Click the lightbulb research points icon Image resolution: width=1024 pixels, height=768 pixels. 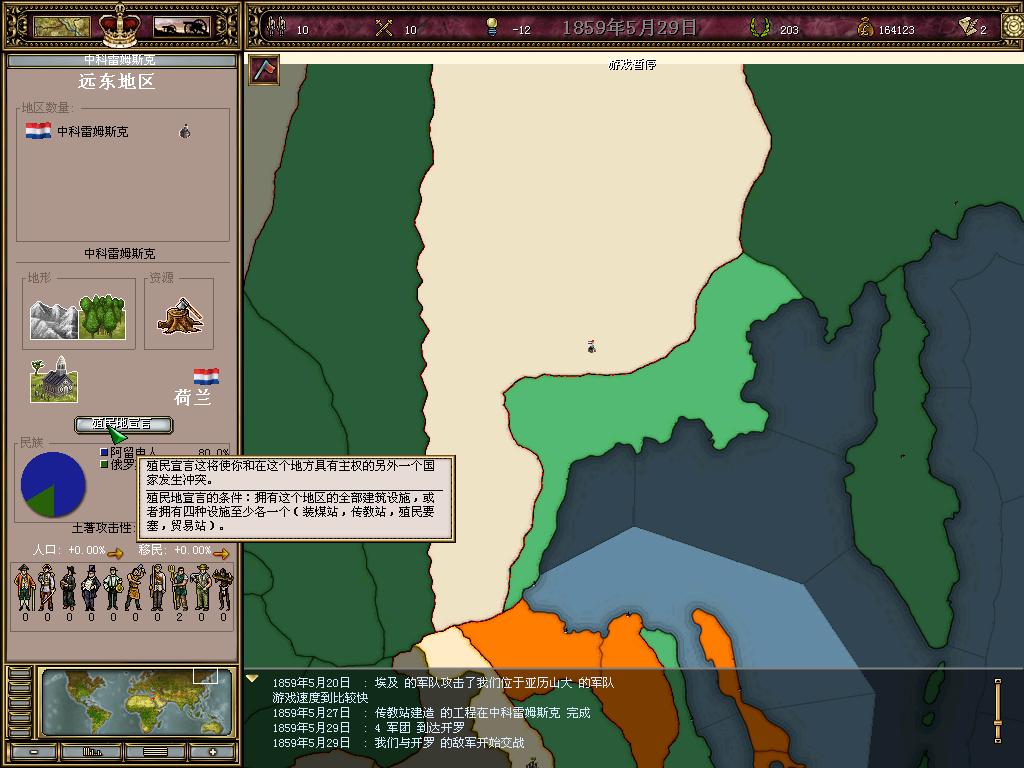click(492, 27)
